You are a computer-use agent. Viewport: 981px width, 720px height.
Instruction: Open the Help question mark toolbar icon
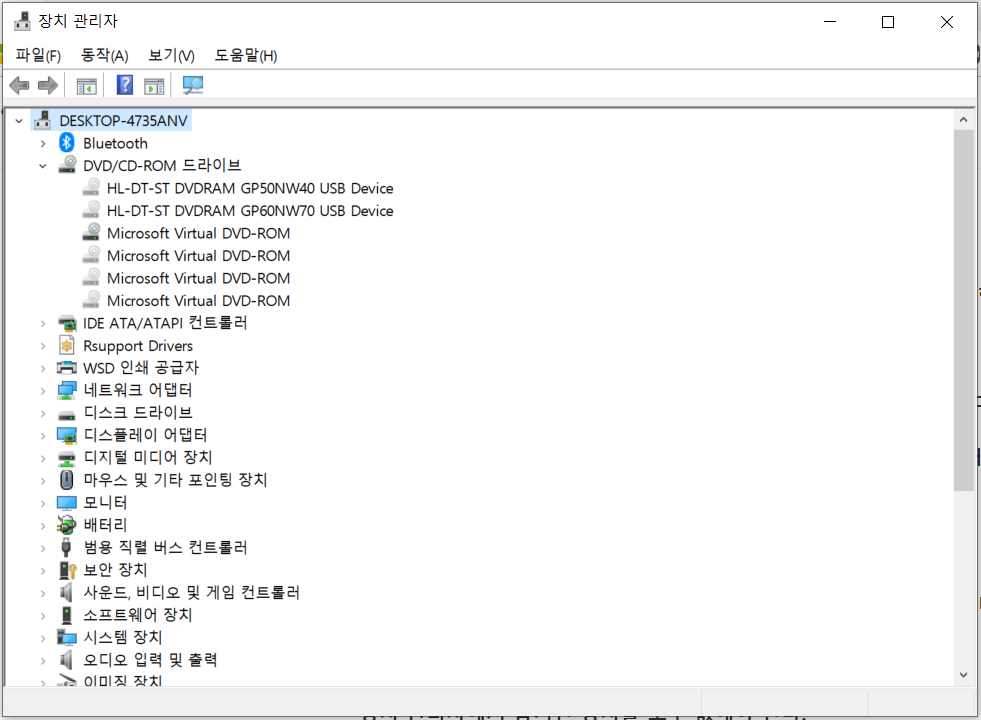(125, 85)
